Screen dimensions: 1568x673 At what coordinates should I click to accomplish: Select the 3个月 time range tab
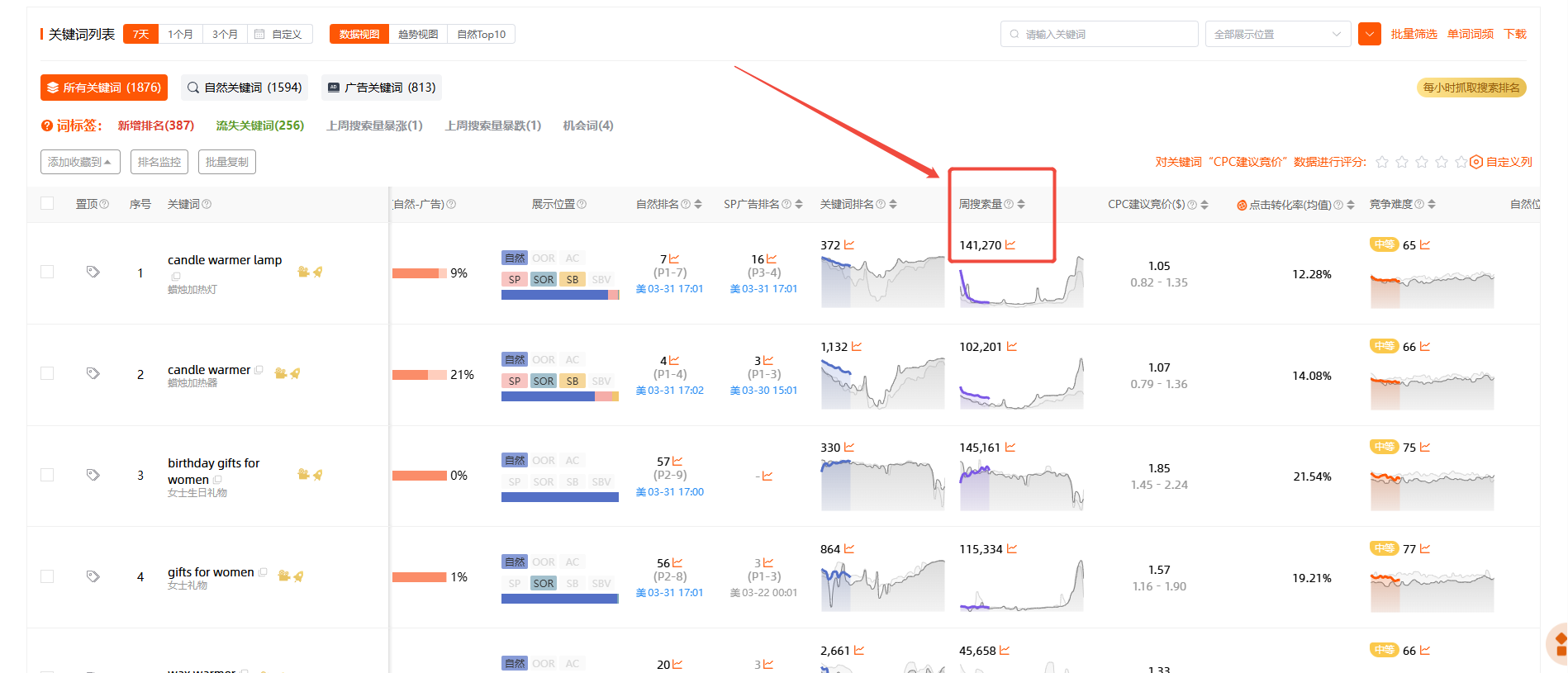pos(225,34)
